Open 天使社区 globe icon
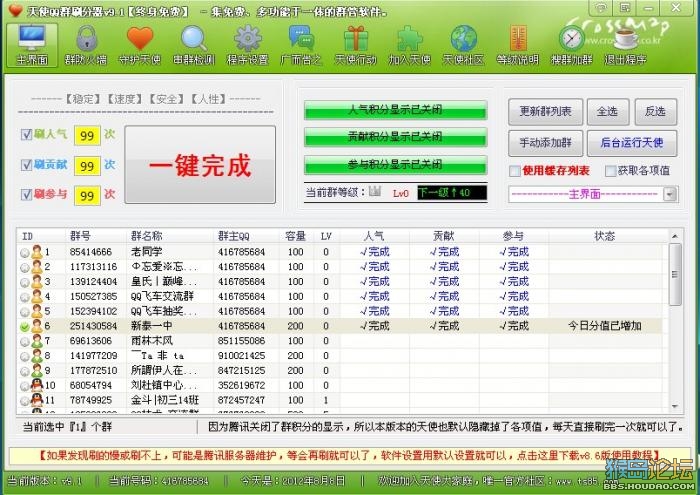700x495 pixels. coord(463,38)
